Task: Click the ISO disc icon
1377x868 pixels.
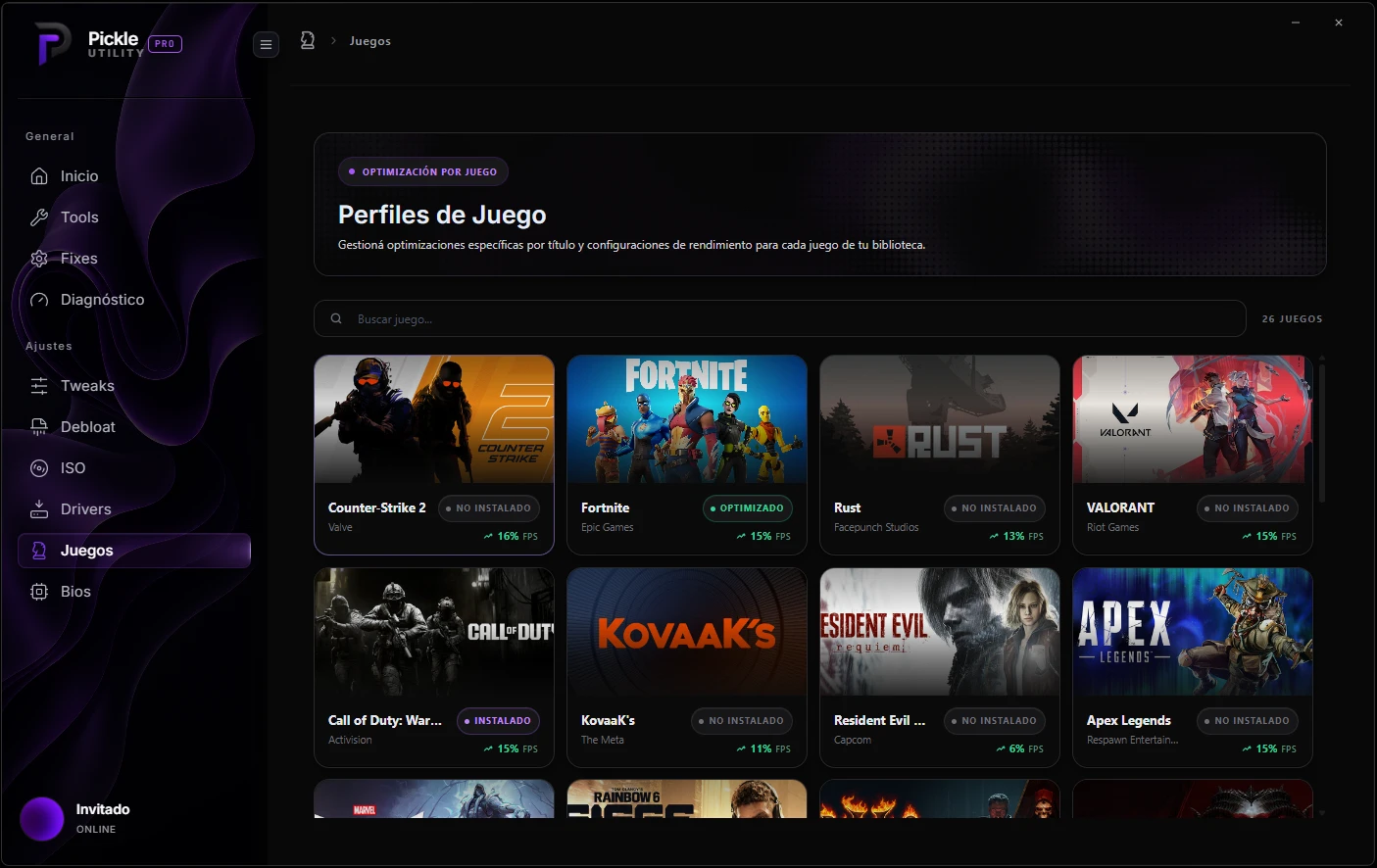Action: pyautogui.click(x=39, y=468)
